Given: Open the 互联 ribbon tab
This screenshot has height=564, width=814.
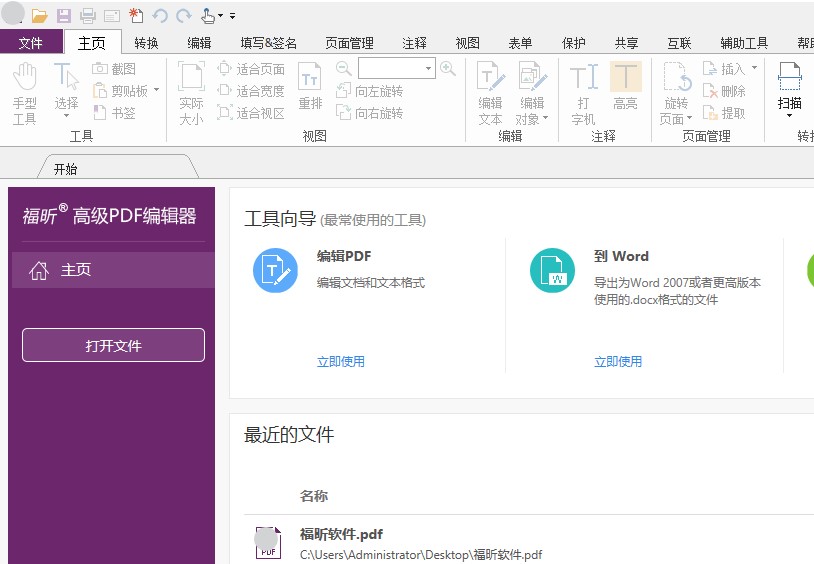Looking at the screenshot, I should click(680, 43).
